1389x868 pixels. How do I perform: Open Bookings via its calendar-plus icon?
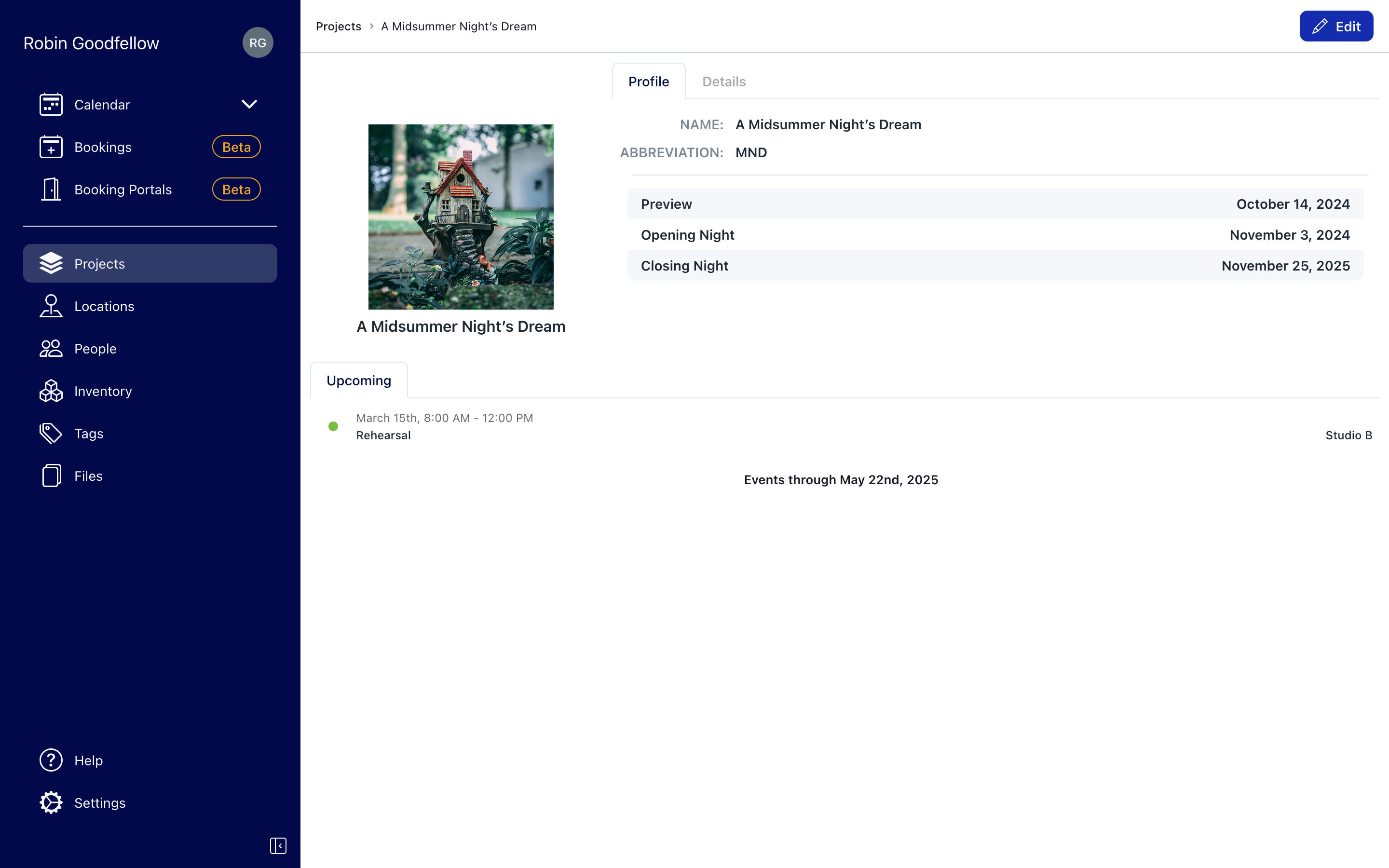[x=51, y=147]
